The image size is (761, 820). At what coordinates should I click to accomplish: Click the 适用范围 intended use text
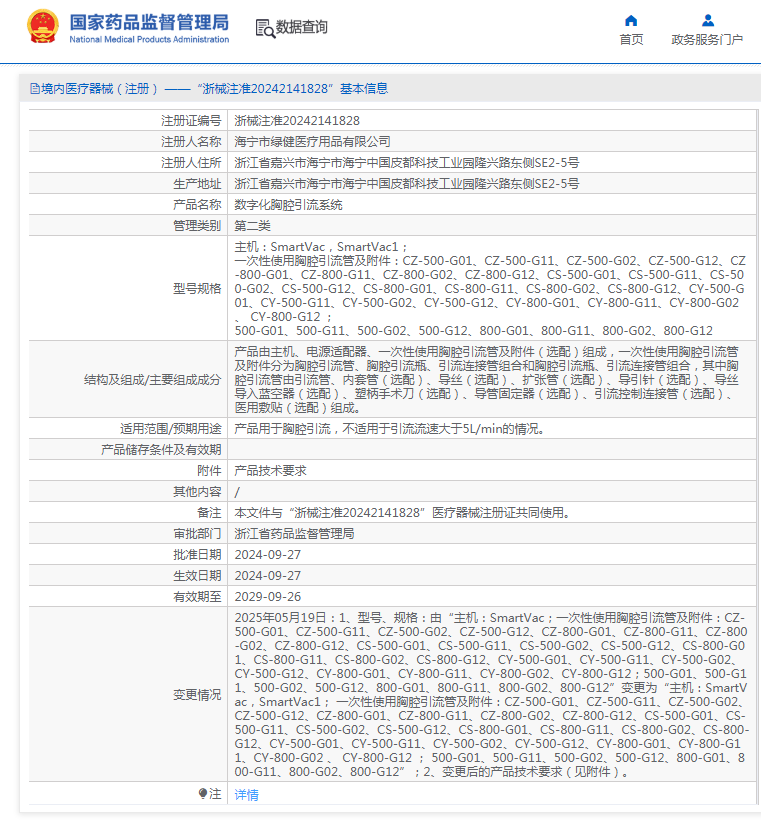(391, 429)
